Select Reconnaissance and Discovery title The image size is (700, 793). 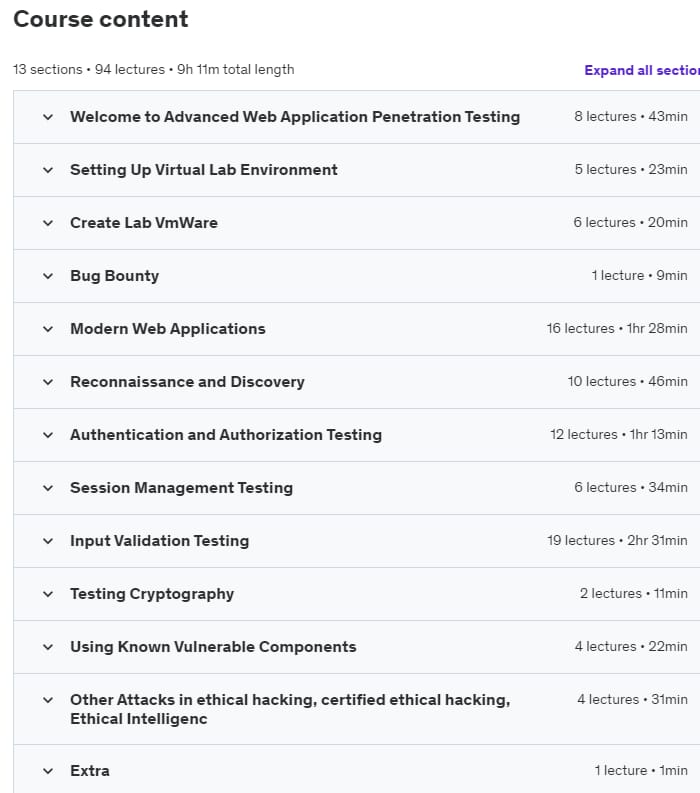pyautogui.click(x=187, y=382)
